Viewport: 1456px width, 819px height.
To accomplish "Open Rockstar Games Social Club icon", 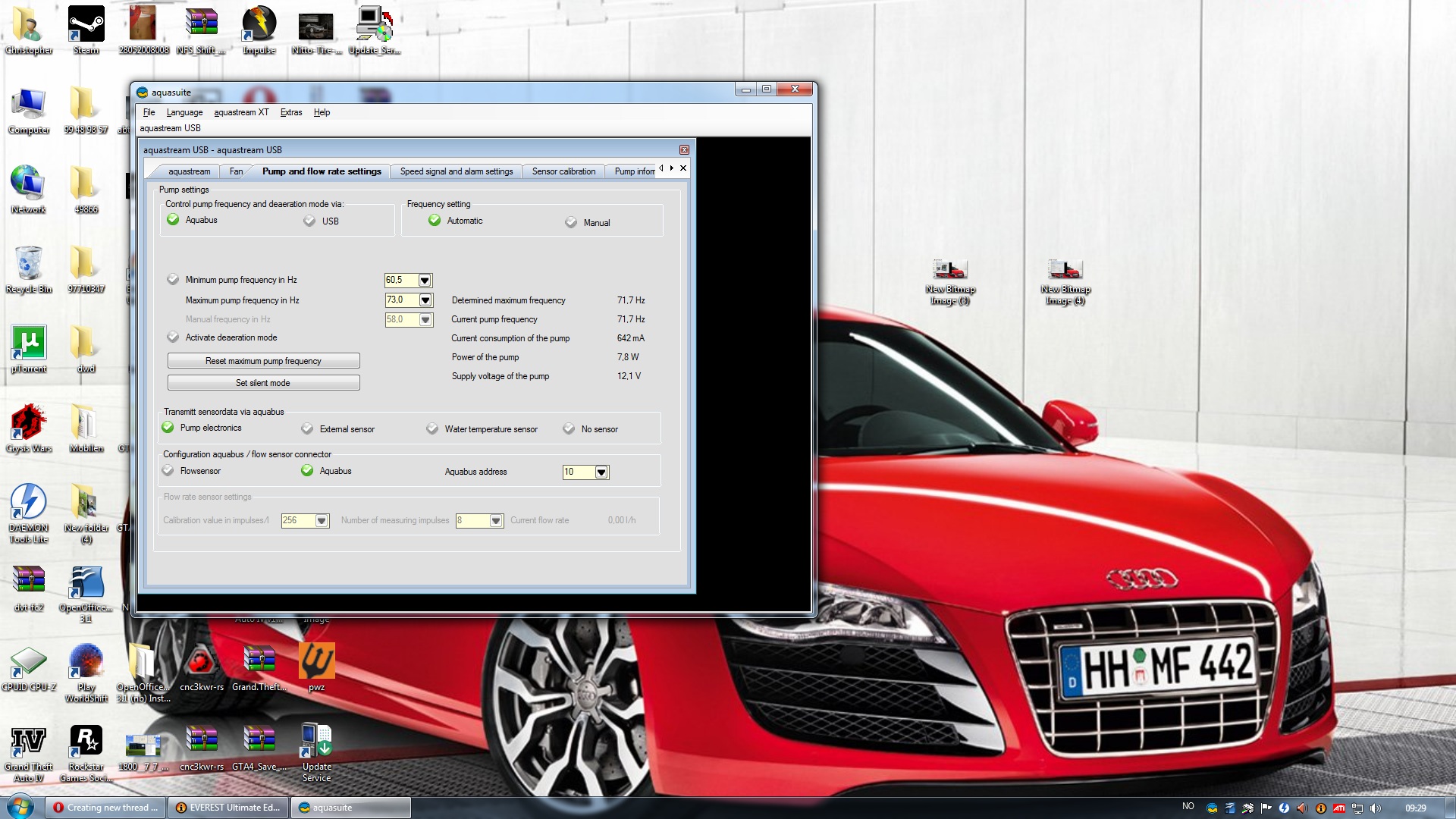I will pos(86,742).
